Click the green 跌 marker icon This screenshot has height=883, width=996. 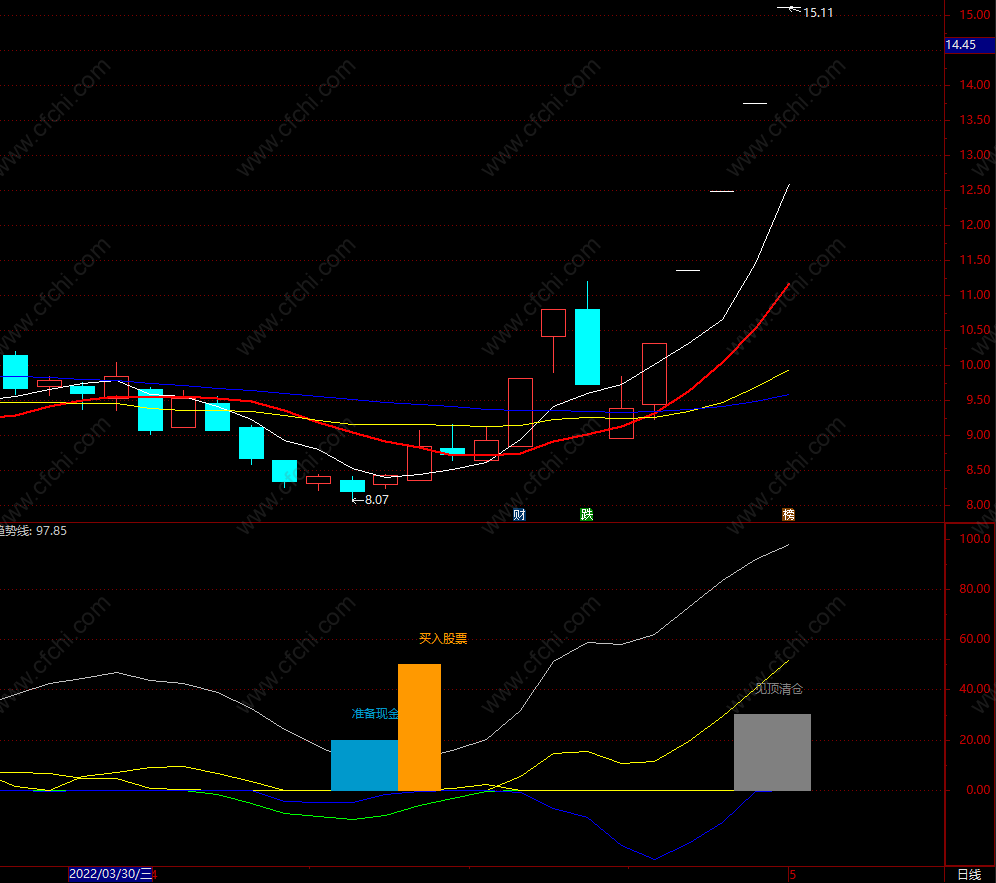click(586, 515)
